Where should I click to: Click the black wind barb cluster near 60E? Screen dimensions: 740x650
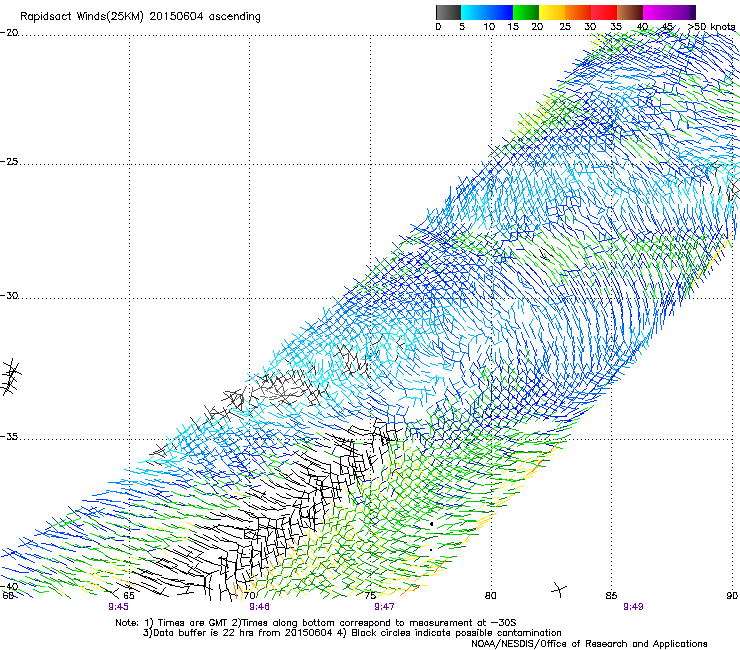click(x=10, y=376)
